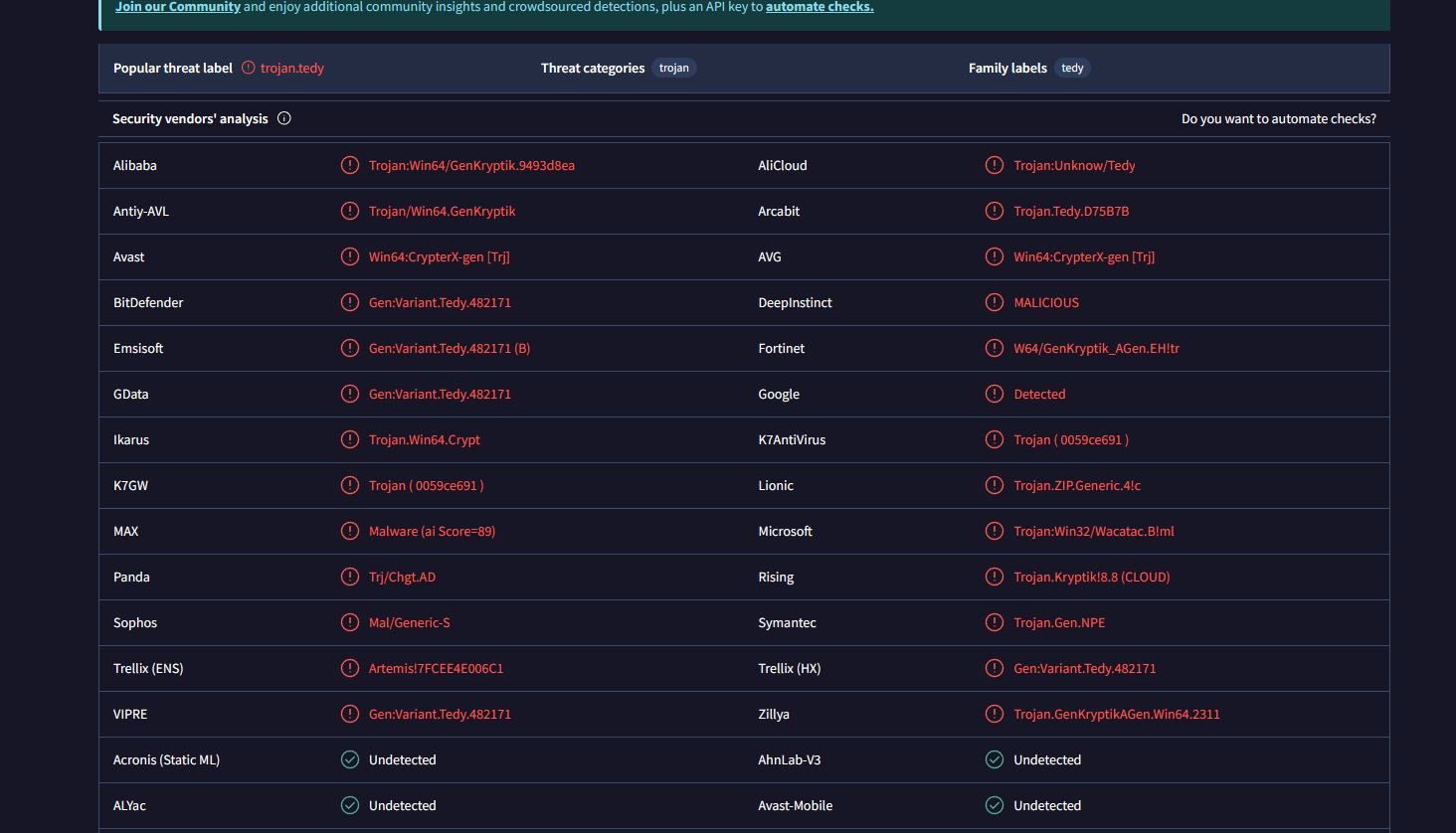Viewport: 1456px width, 833px height.
Task: Select Malware (ai Score=89) result
Action: (432, 531)
